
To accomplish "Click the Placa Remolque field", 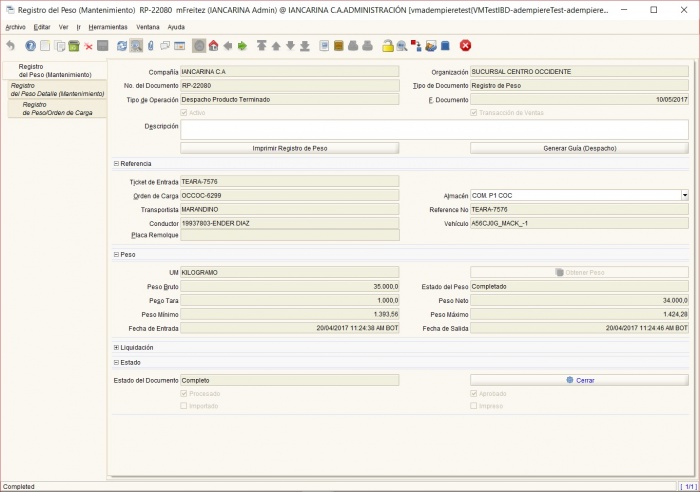I will click(290, 235).
